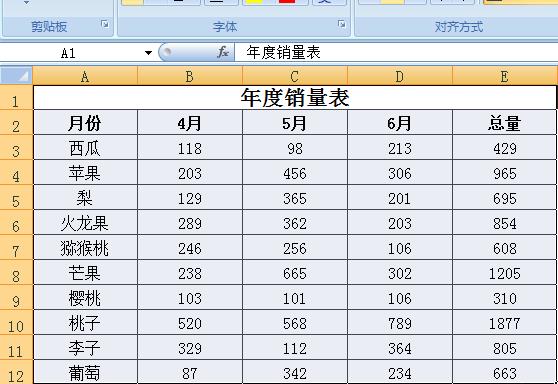The width and height of the screenshot is (558, 384).
Task: Select row 1 header
Action: [x=16, y=98]
